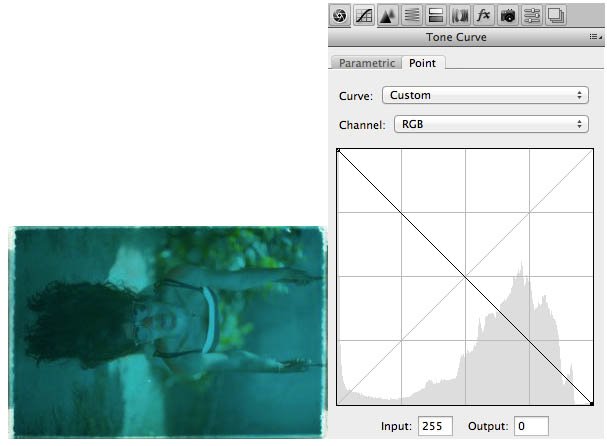Screen dimensions: 607x446
Task: Open the Detail panel triangles icon
Action: click(388, 15)
